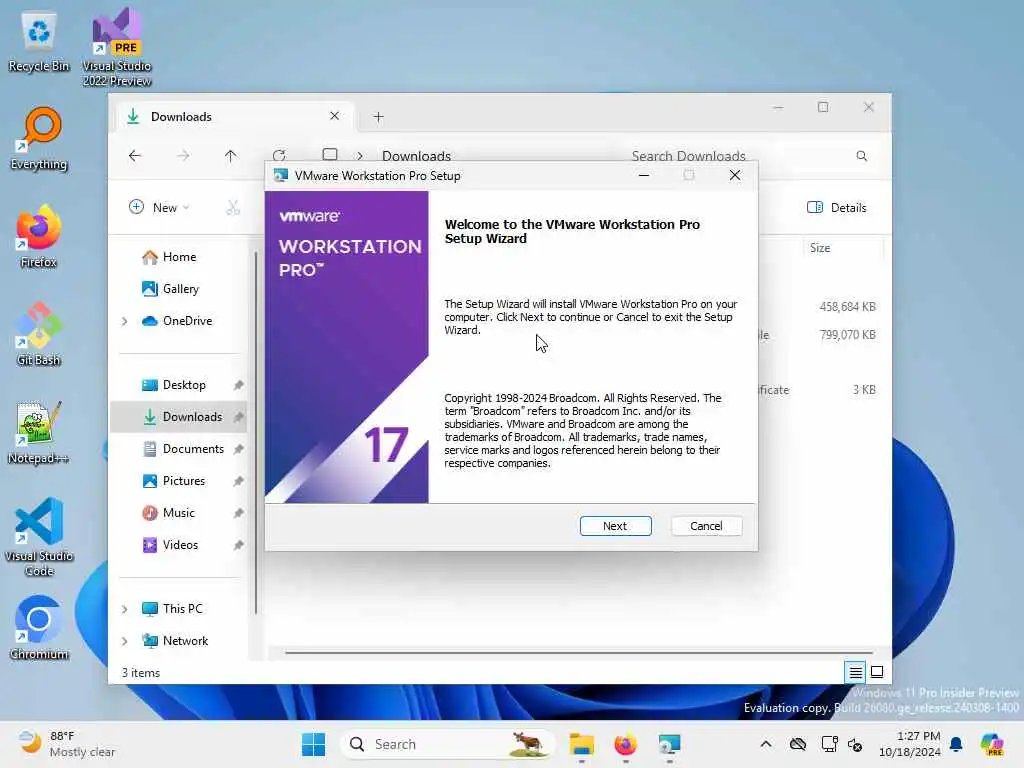Open the Recycle Bin desktop icon

[x=39, y=42]
